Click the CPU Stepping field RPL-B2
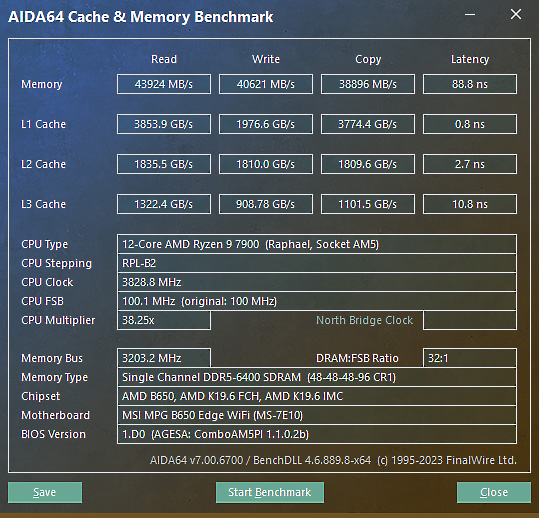 click(317, 263)
